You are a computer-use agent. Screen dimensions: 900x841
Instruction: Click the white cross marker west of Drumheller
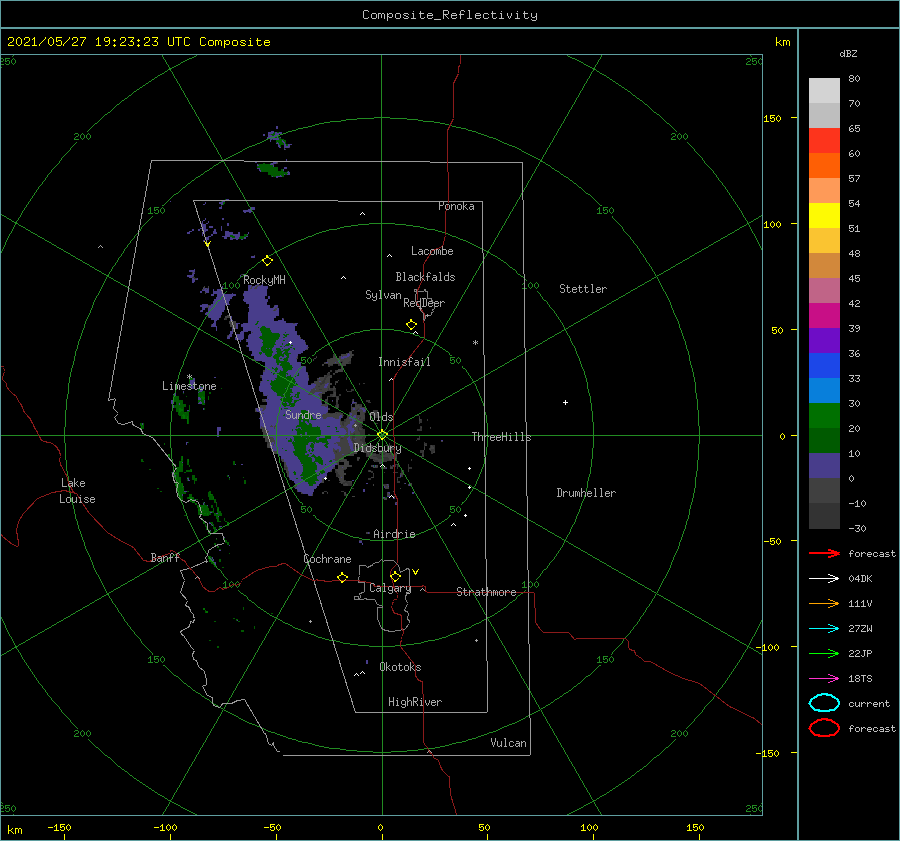click(565, 402)
